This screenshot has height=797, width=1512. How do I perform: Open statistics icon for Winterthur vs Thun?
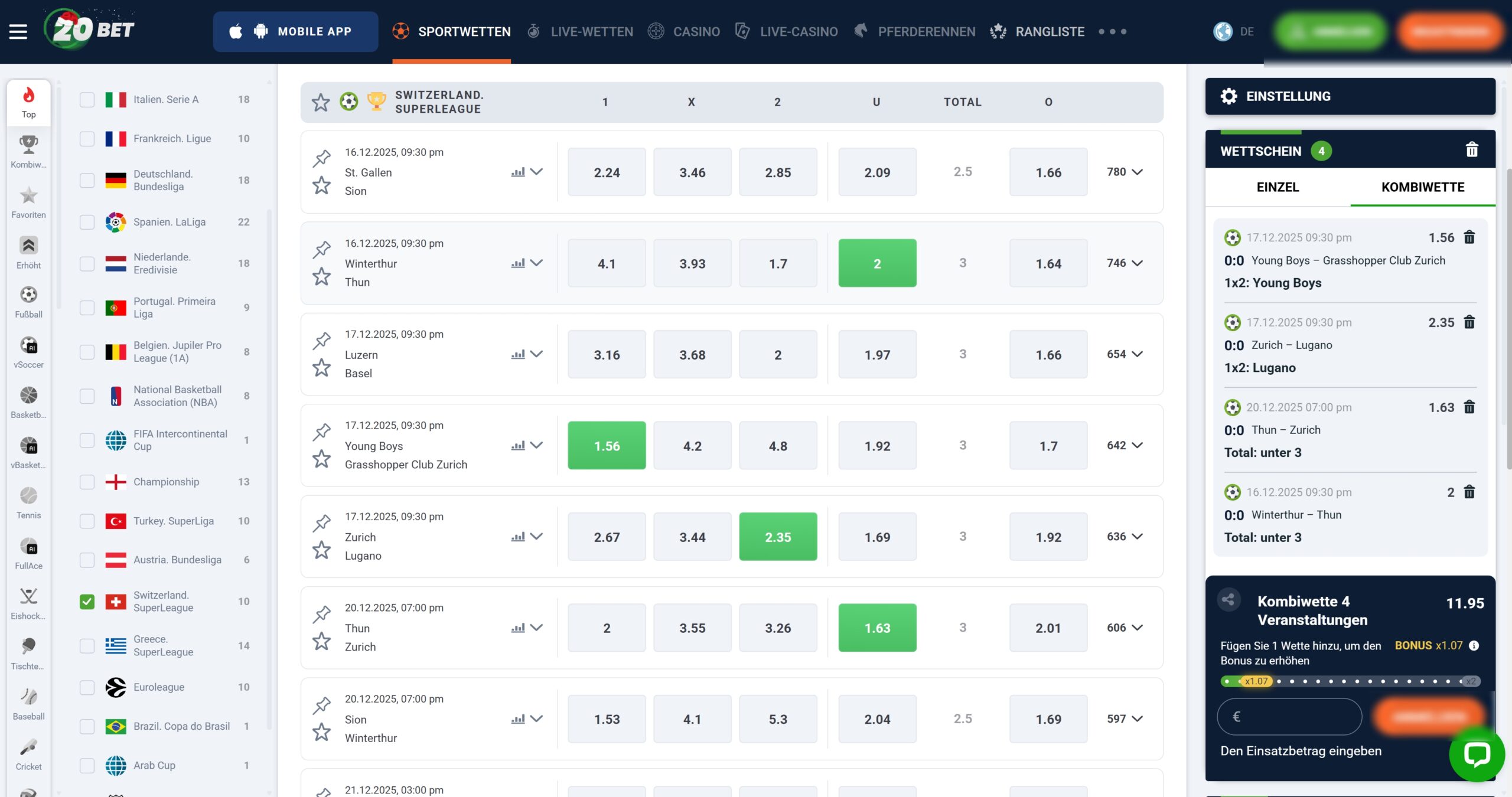click(x=518, y=263)
